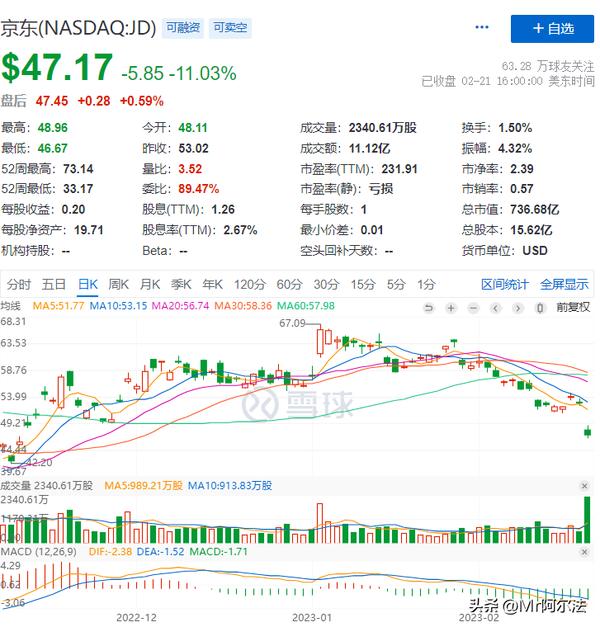Pan chart left with the arrow icon

[x=496, y=308]
